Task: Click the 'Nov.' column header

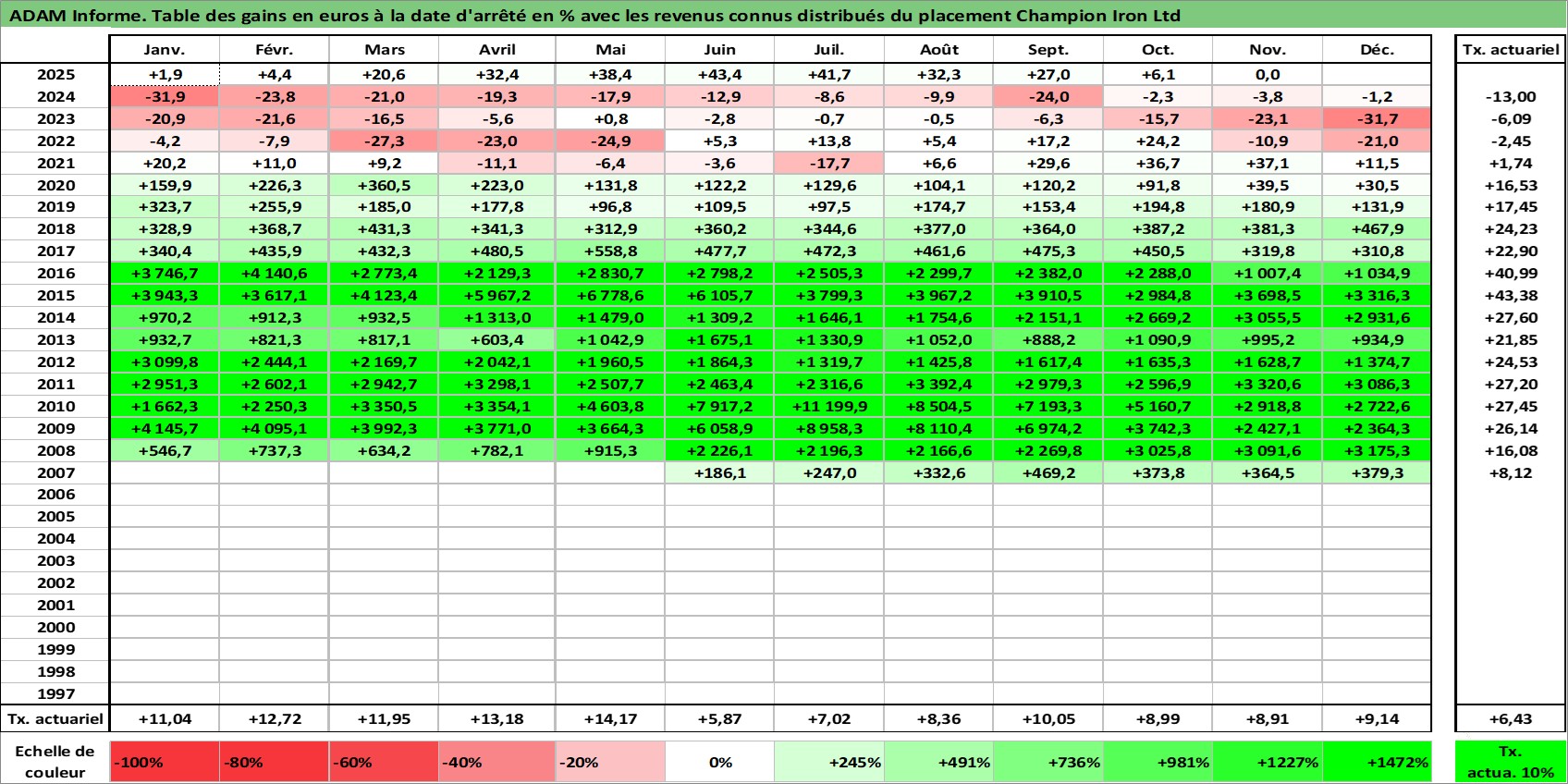Action: [1268, 50]
